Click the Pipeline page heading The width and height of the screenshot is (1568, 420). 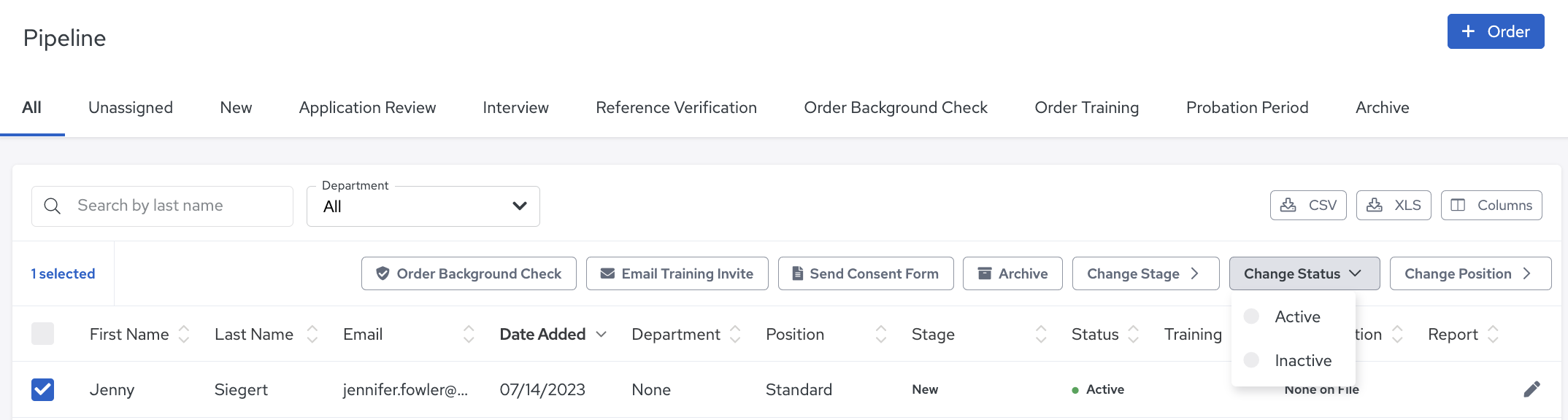tap(64, 38)
